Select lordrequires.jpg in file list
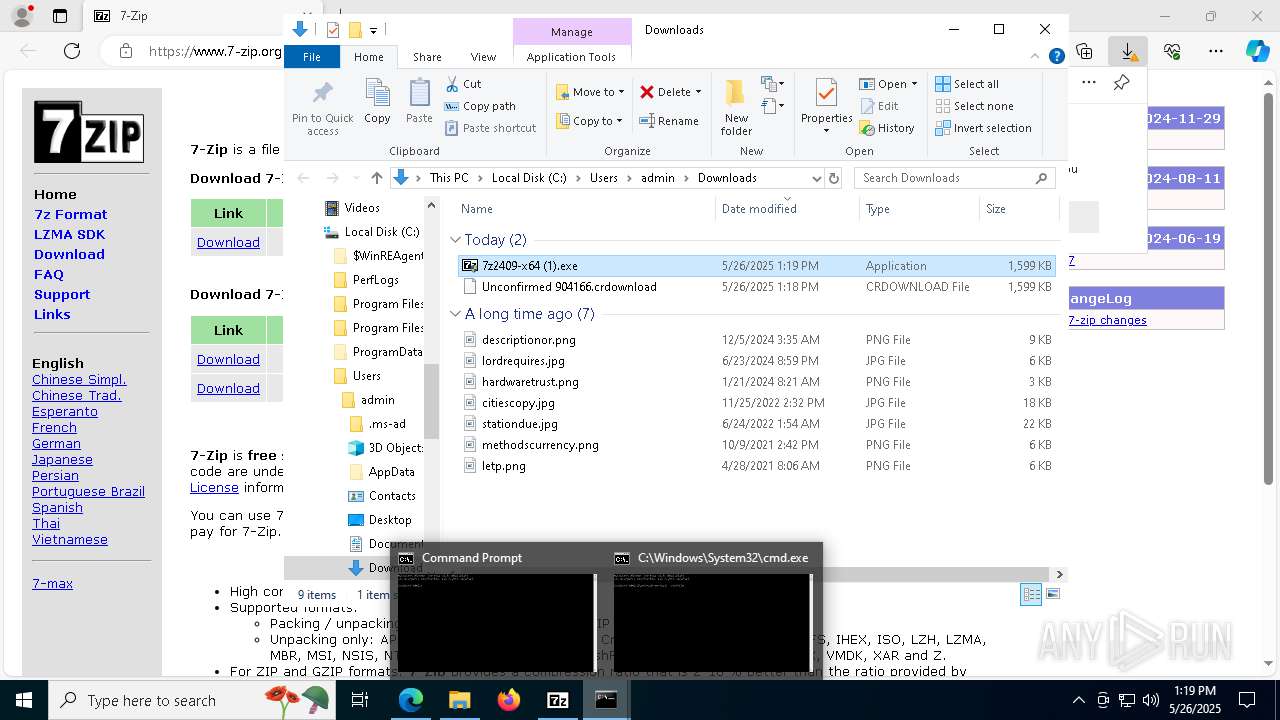 [756, 361]
